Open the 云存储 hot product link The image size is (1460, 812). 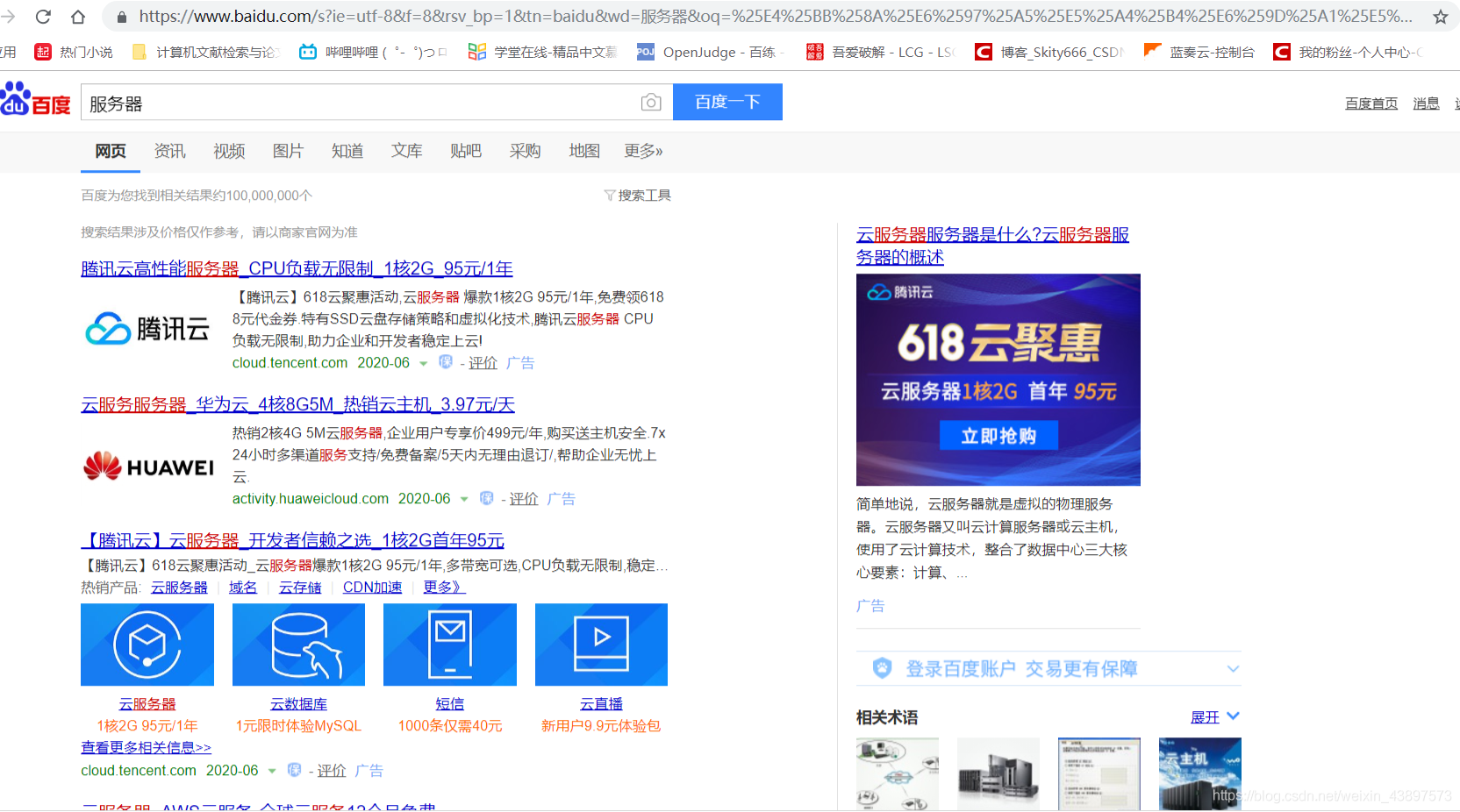point(300,588)
